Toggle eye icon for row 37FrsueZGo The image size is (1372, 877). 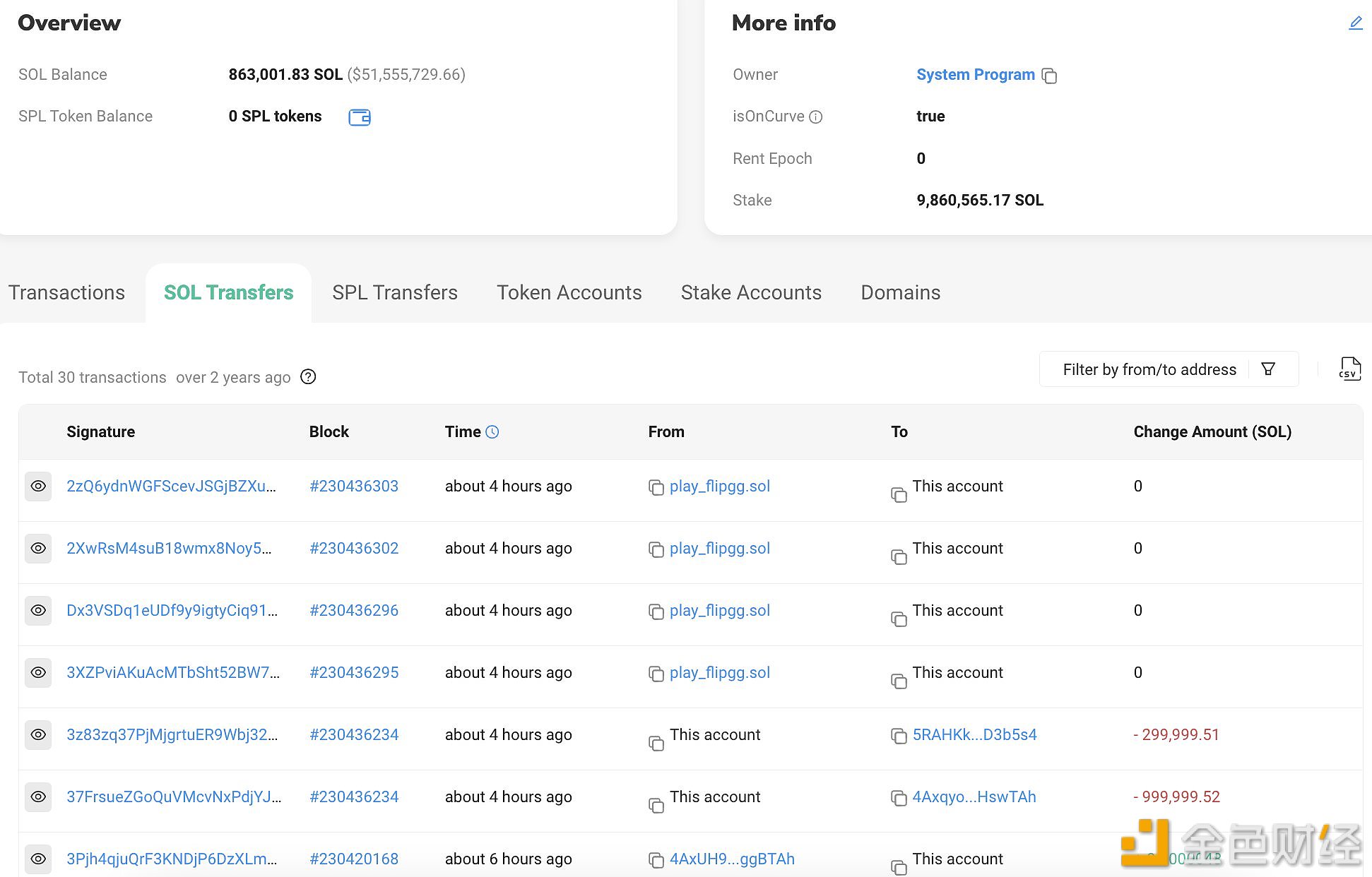click(x=38, y=797)
